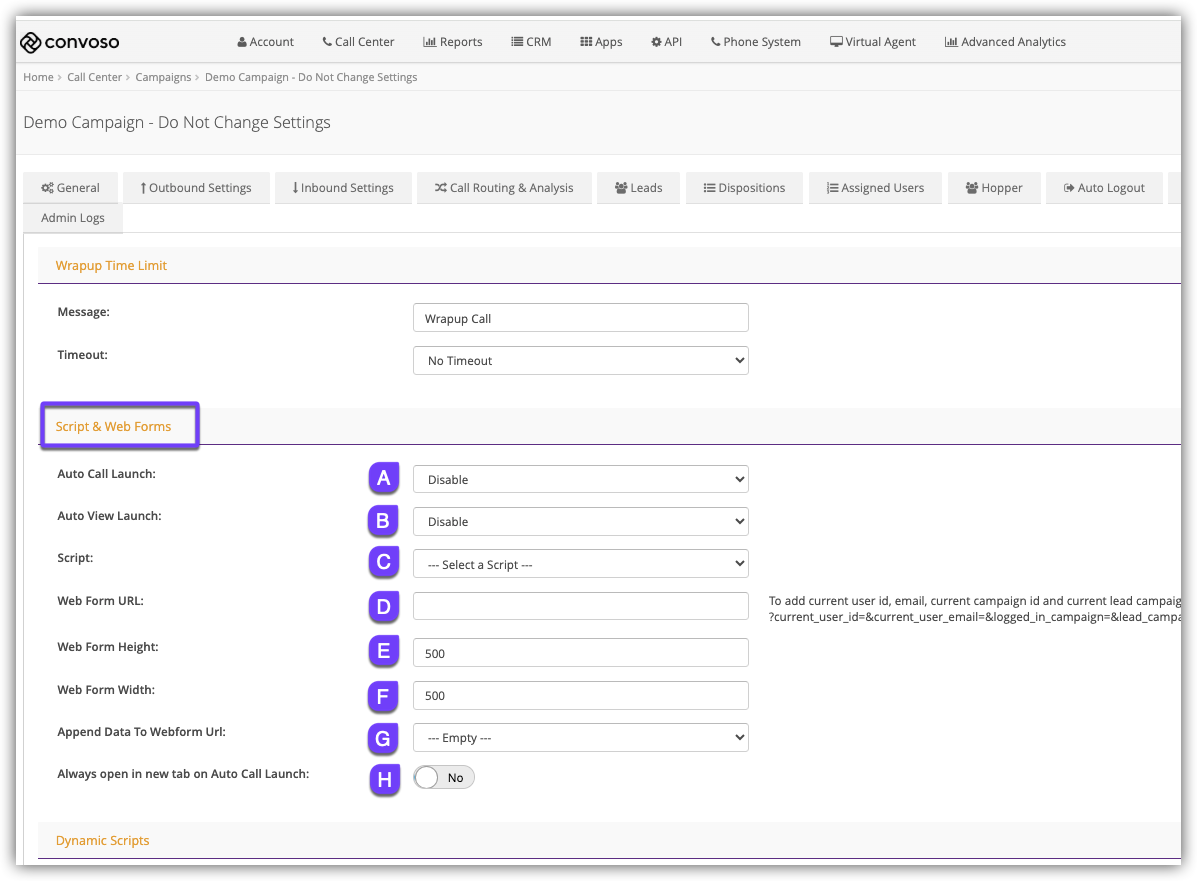Open the Hopper tab

click(x=993, y=188)
